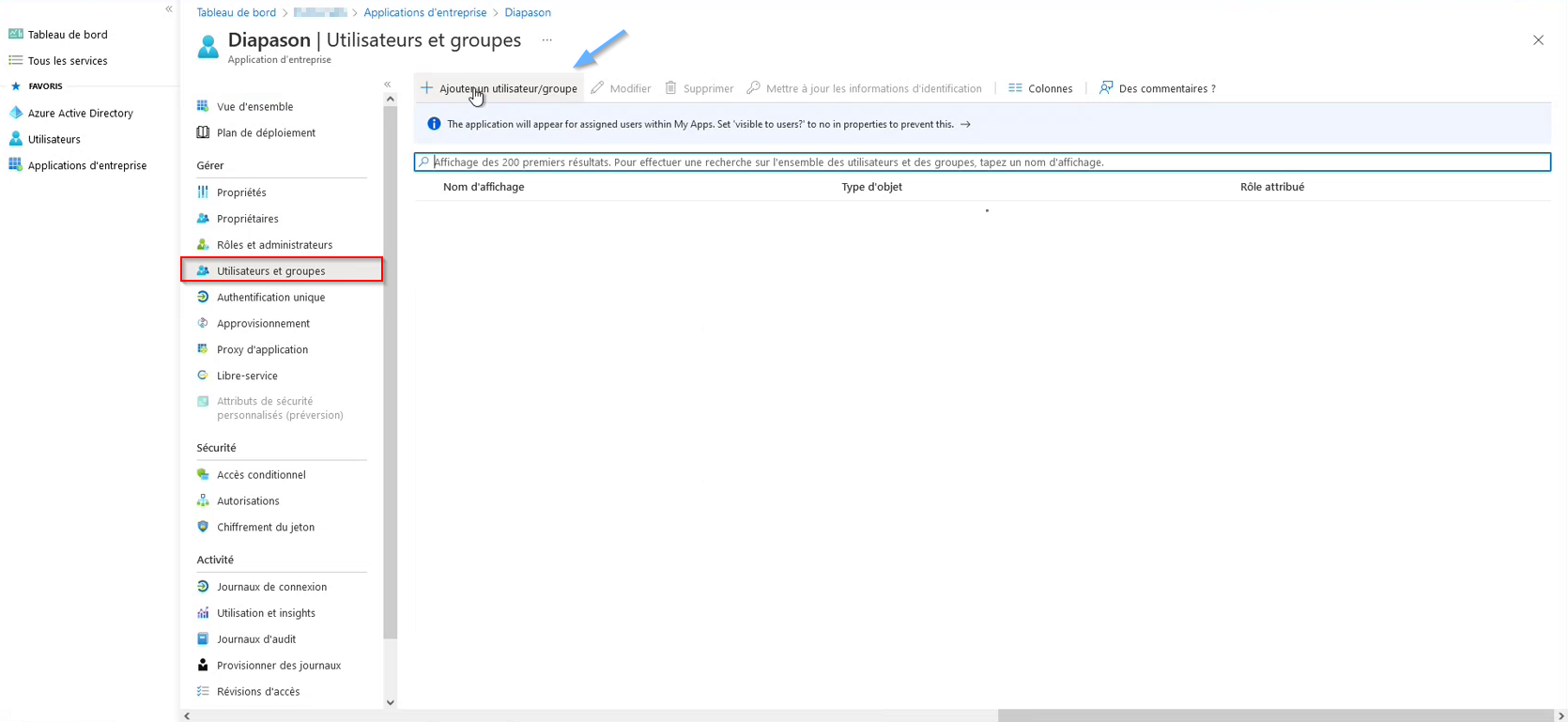Viewport: 1568px width, 722px height.
Task: Click the Colonnes toolbar icon
Action: [1015, 88]
